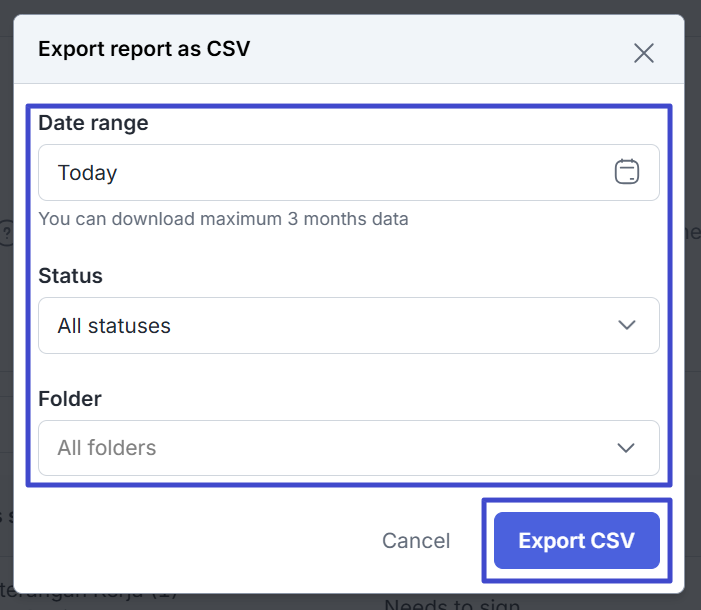This screenshot has height=610, width=701.
Task: Click the help question-mark icon behind dialog
Action: coord(7,233)
